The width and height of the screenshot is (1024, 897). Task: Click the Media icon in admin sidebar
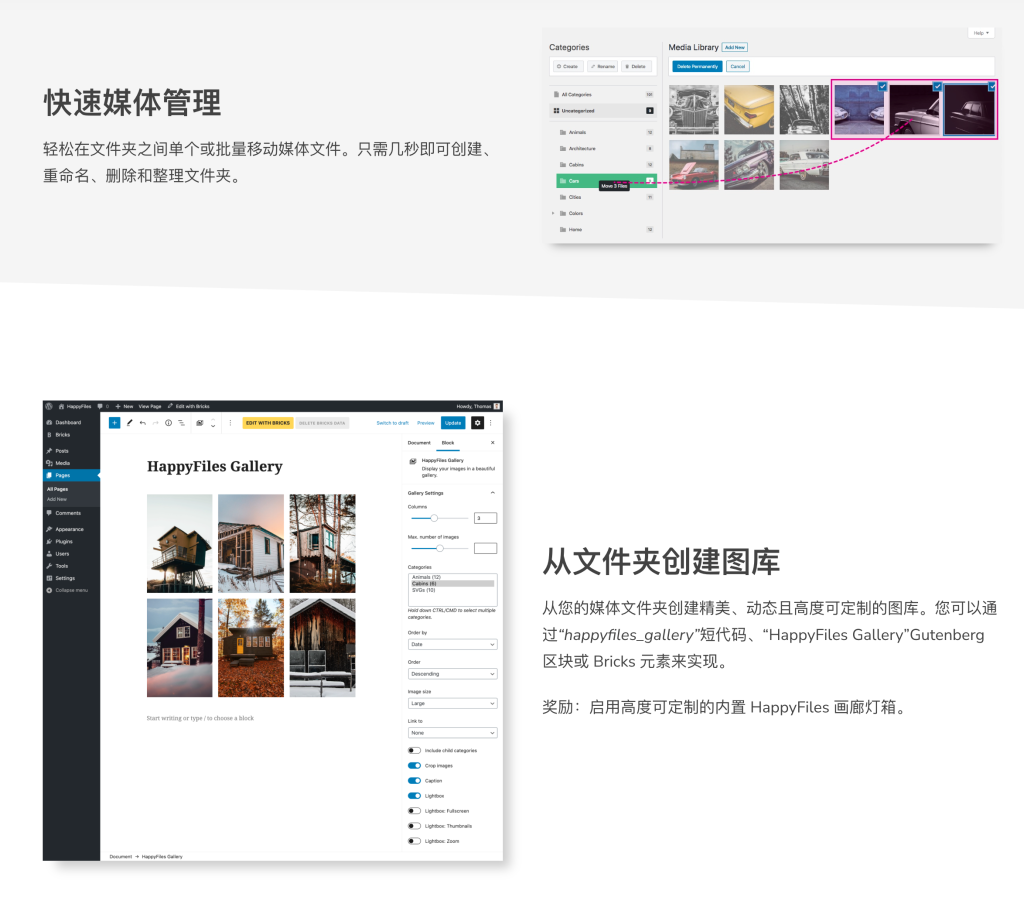point(49,463)
